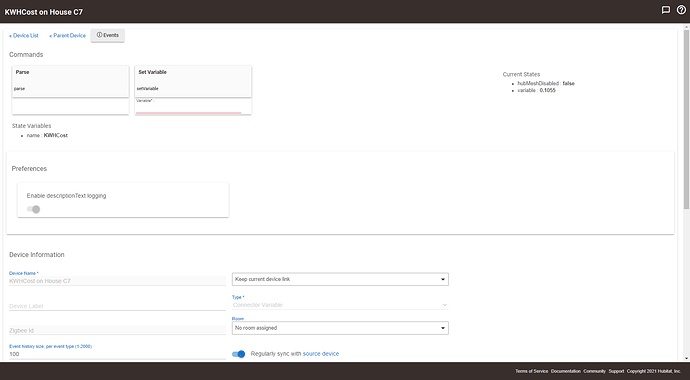Go back to Device List

tap(24, 36)
